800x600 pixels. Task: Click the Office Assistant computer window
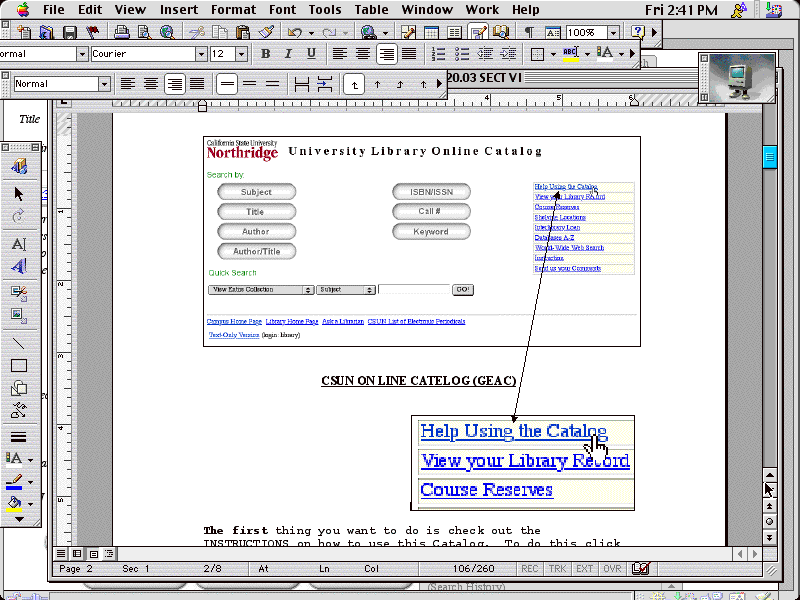[x=738, y=78]
